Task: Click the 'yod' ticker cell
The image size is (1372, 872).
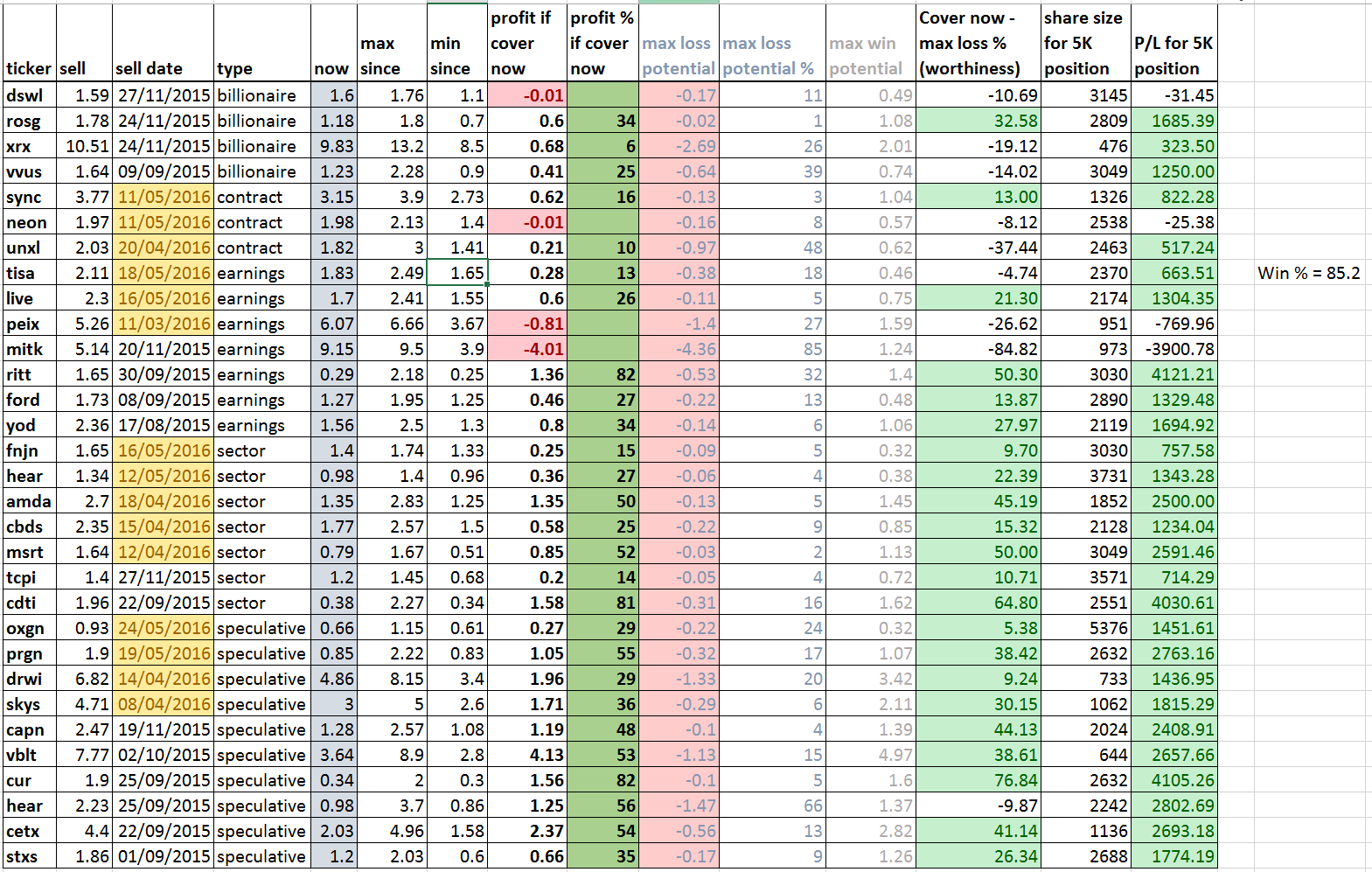Action: pyautogui.click(x=30, y=425)
